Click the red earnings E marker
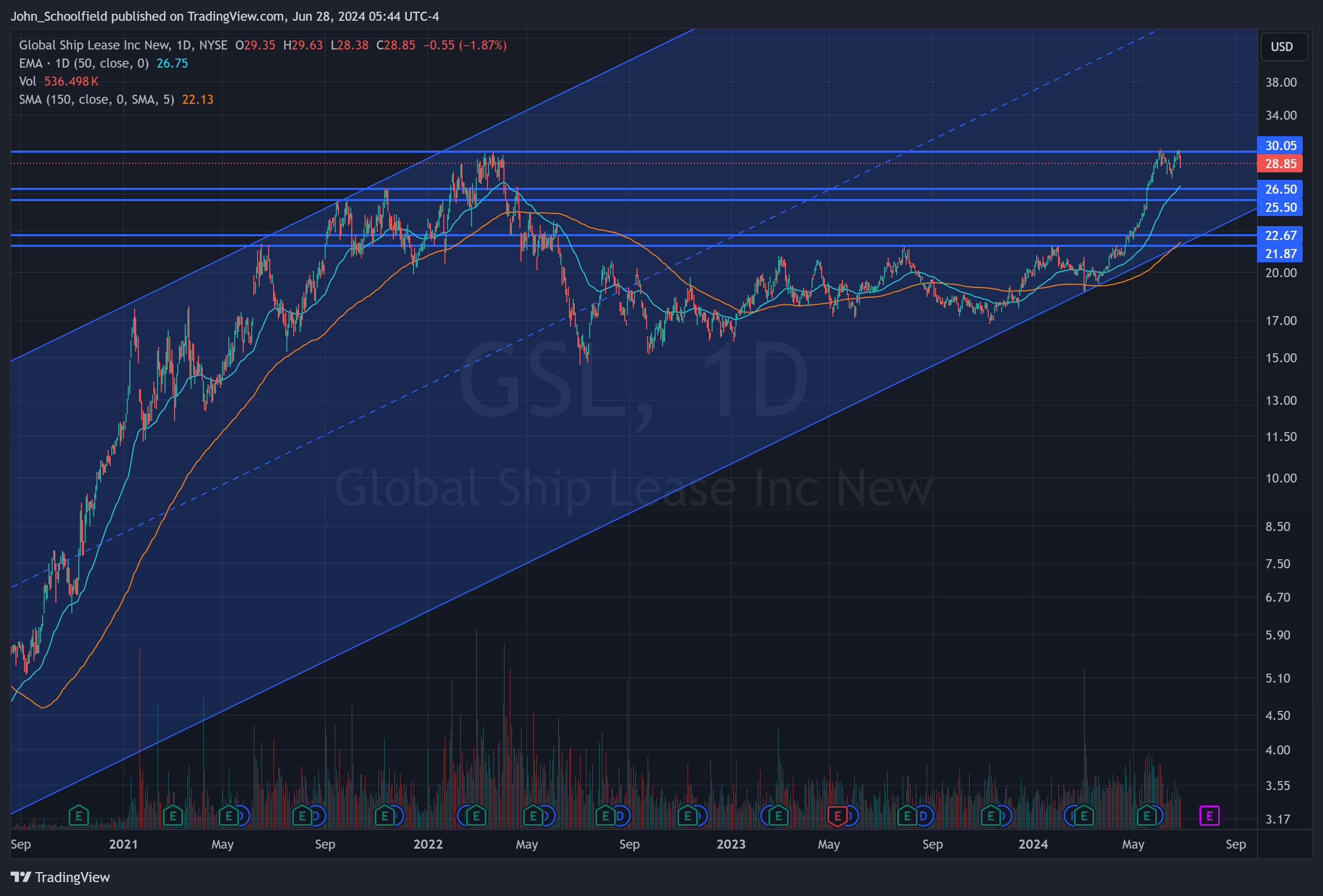 (837, 816)
